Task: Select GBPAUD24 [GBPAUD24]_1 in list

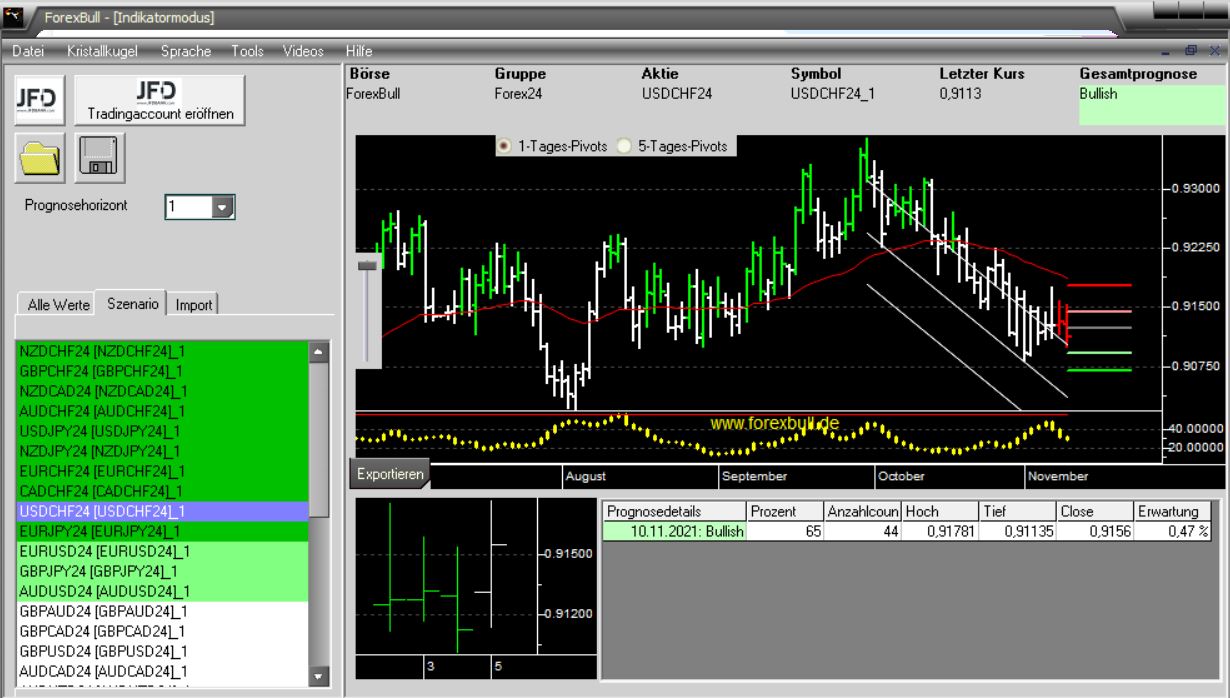Action: 163,611
